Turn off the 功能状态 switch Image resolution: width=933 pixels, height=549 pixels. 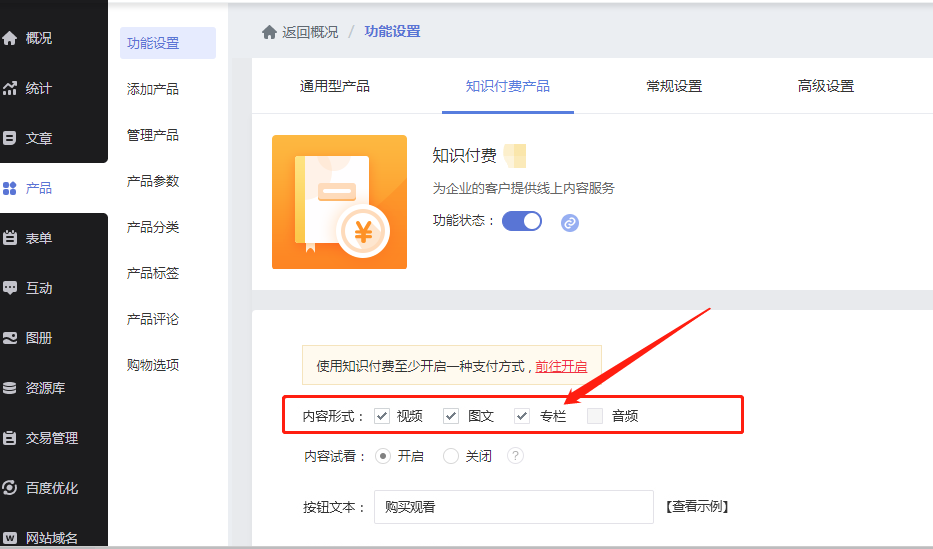pos(521,221)
